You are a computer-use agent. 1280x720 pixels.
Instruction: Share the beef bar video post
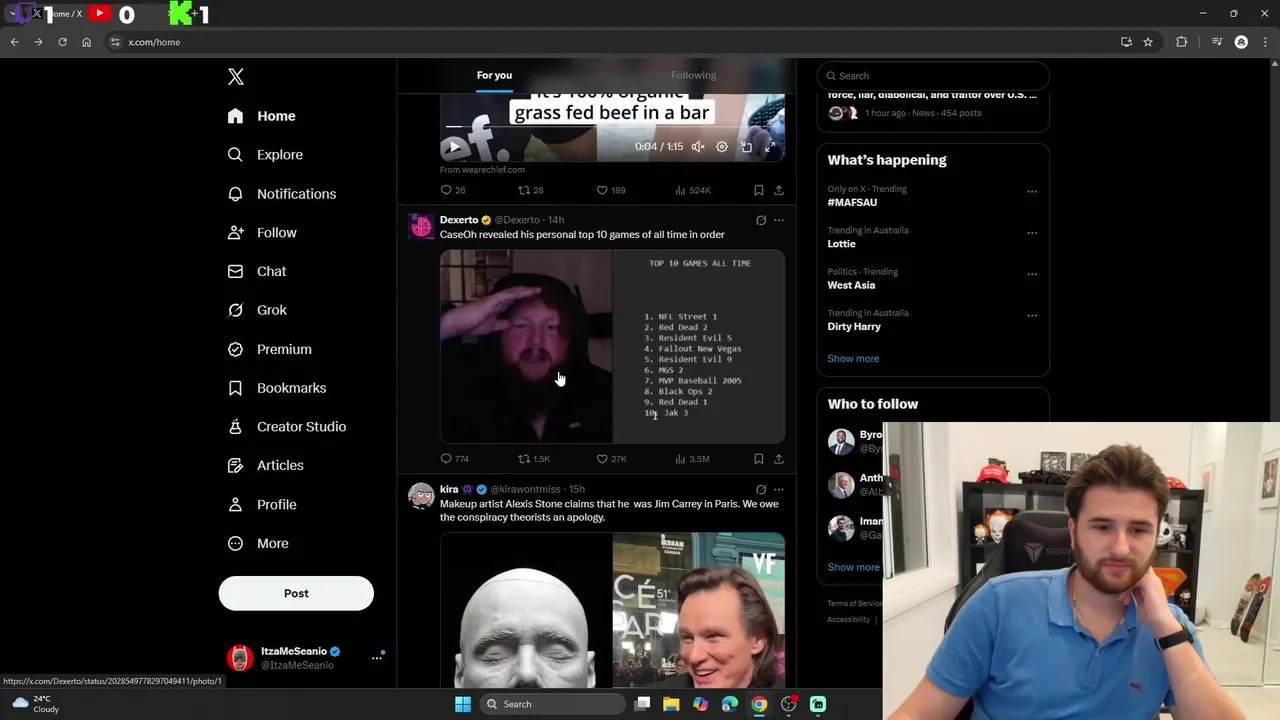(x=779, y=190)
